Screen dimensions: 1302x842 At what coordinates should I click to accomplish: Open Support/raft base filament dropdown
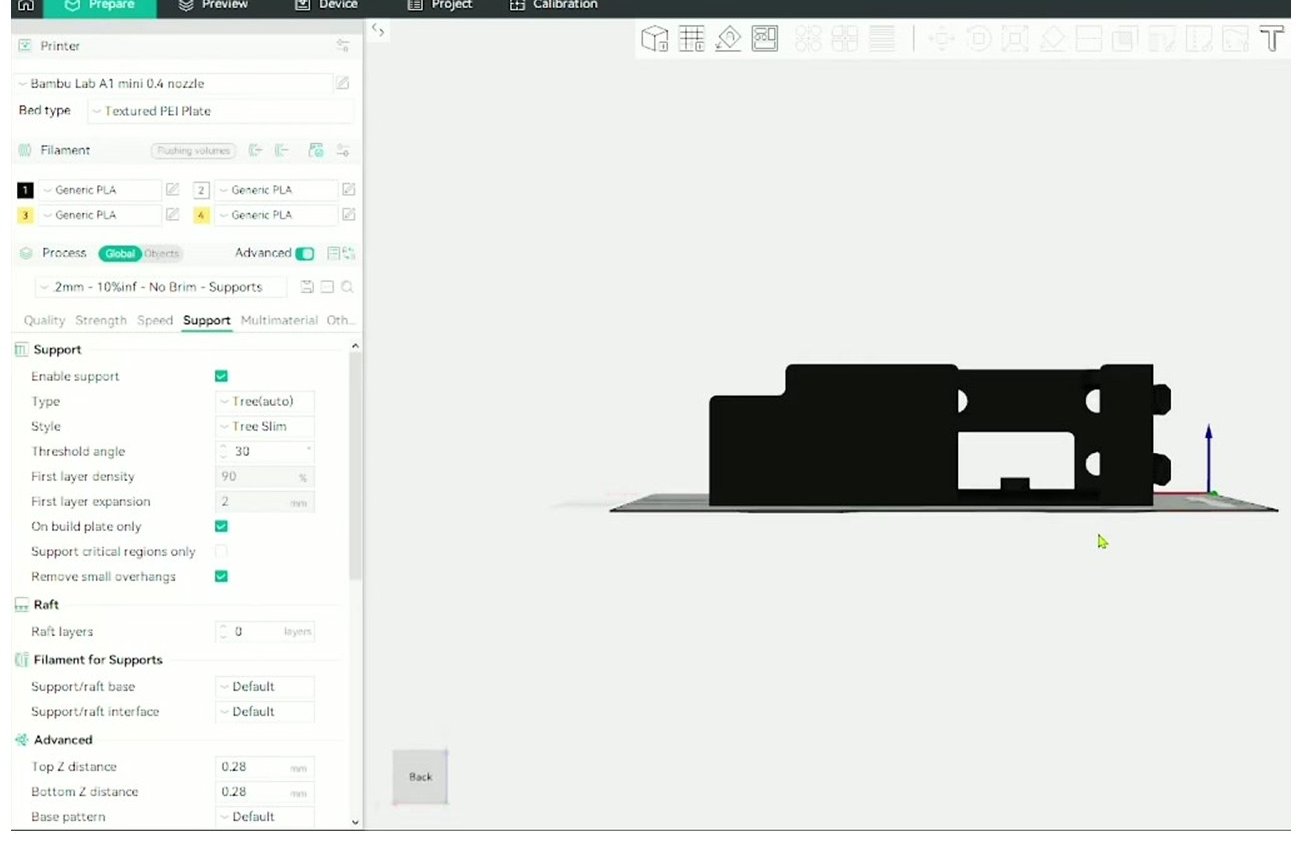coord(265,686)
